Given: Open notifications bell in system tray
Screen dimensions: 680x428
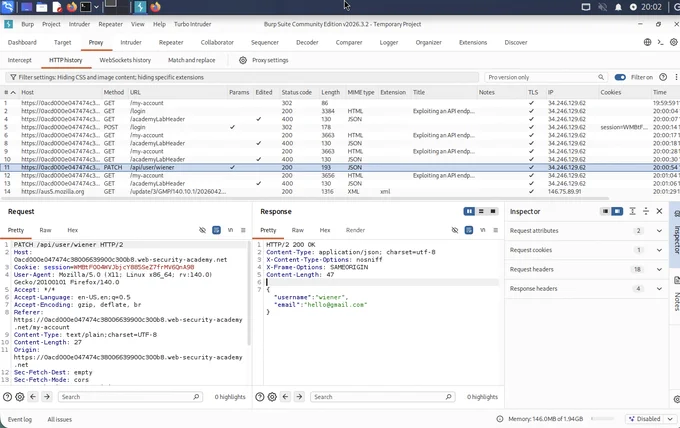Looking at the screenshot, I should [618, 7].
